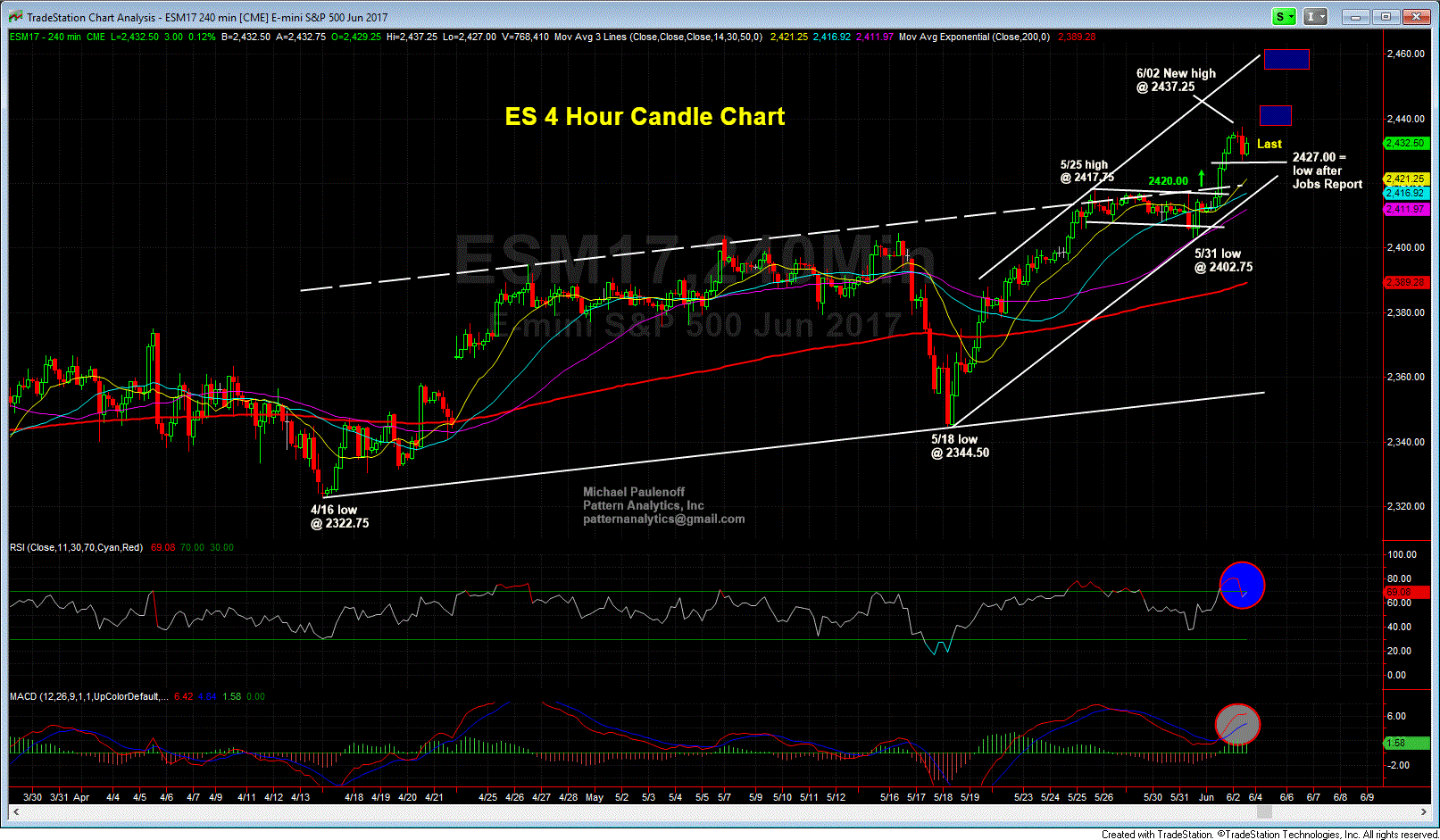This screenshot has width=1440, height=840.
Task: Open the green S symbol-link dropdown
Action: 1285,17
